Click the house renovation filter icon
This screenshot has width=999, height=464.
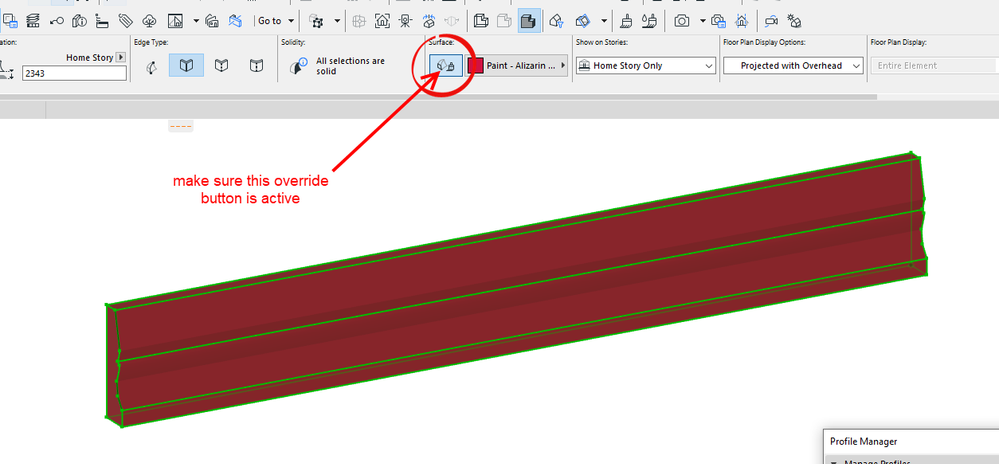pos(213,21)
